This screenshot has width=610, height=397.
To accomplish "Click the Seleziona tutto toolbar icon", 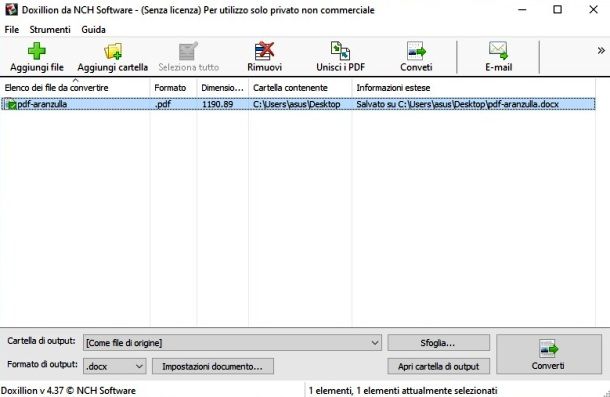I will pos(188,51).
